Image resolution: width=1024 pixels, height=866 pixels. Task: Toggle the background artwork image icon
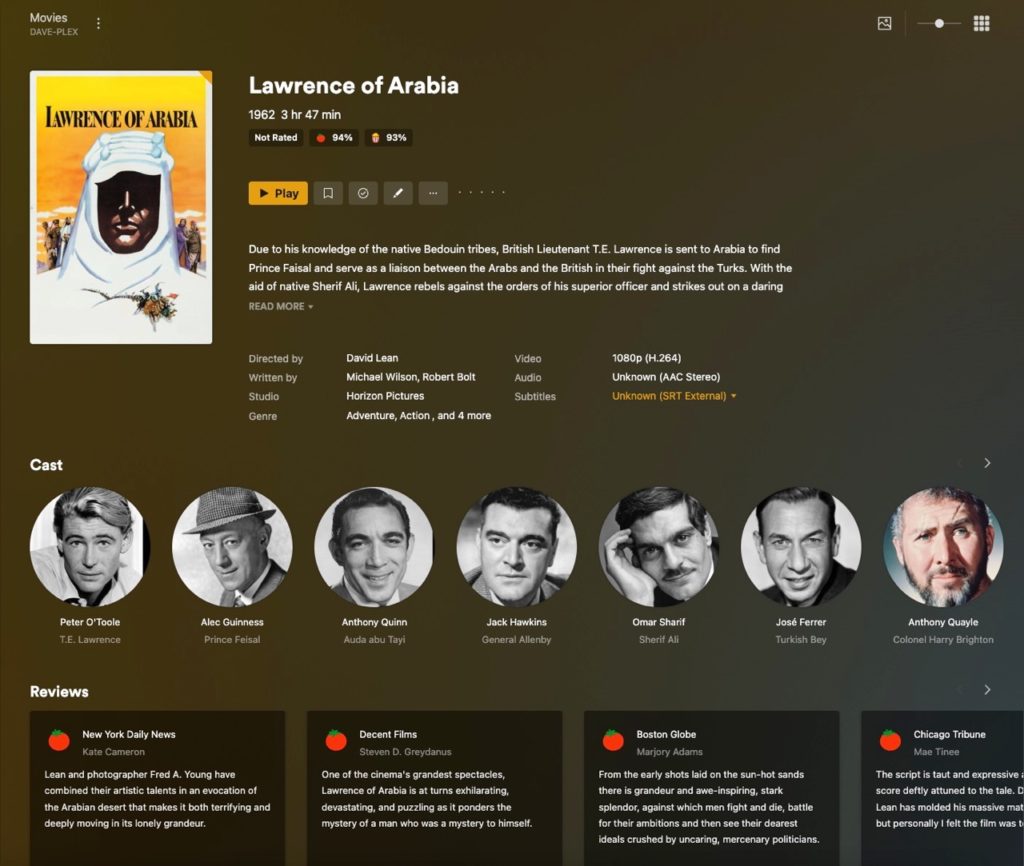click(884, 24)
